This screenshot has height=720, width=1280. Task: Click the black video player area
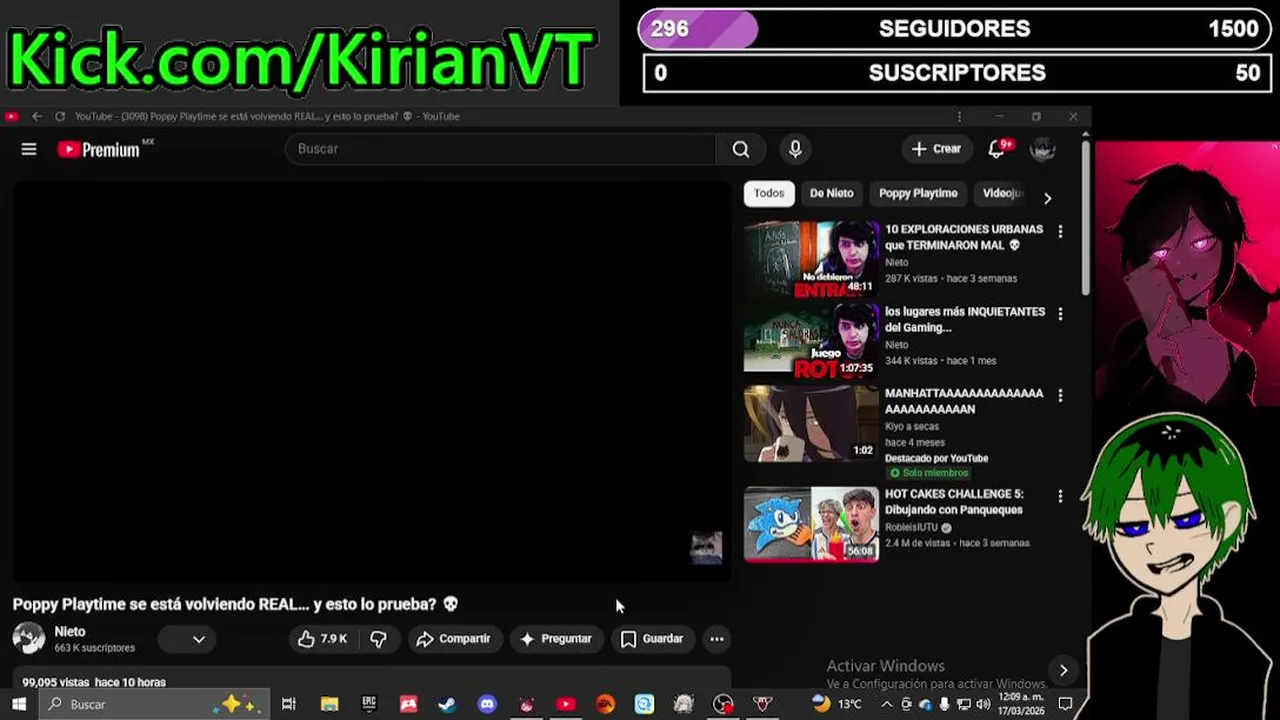tap(372, 380)
